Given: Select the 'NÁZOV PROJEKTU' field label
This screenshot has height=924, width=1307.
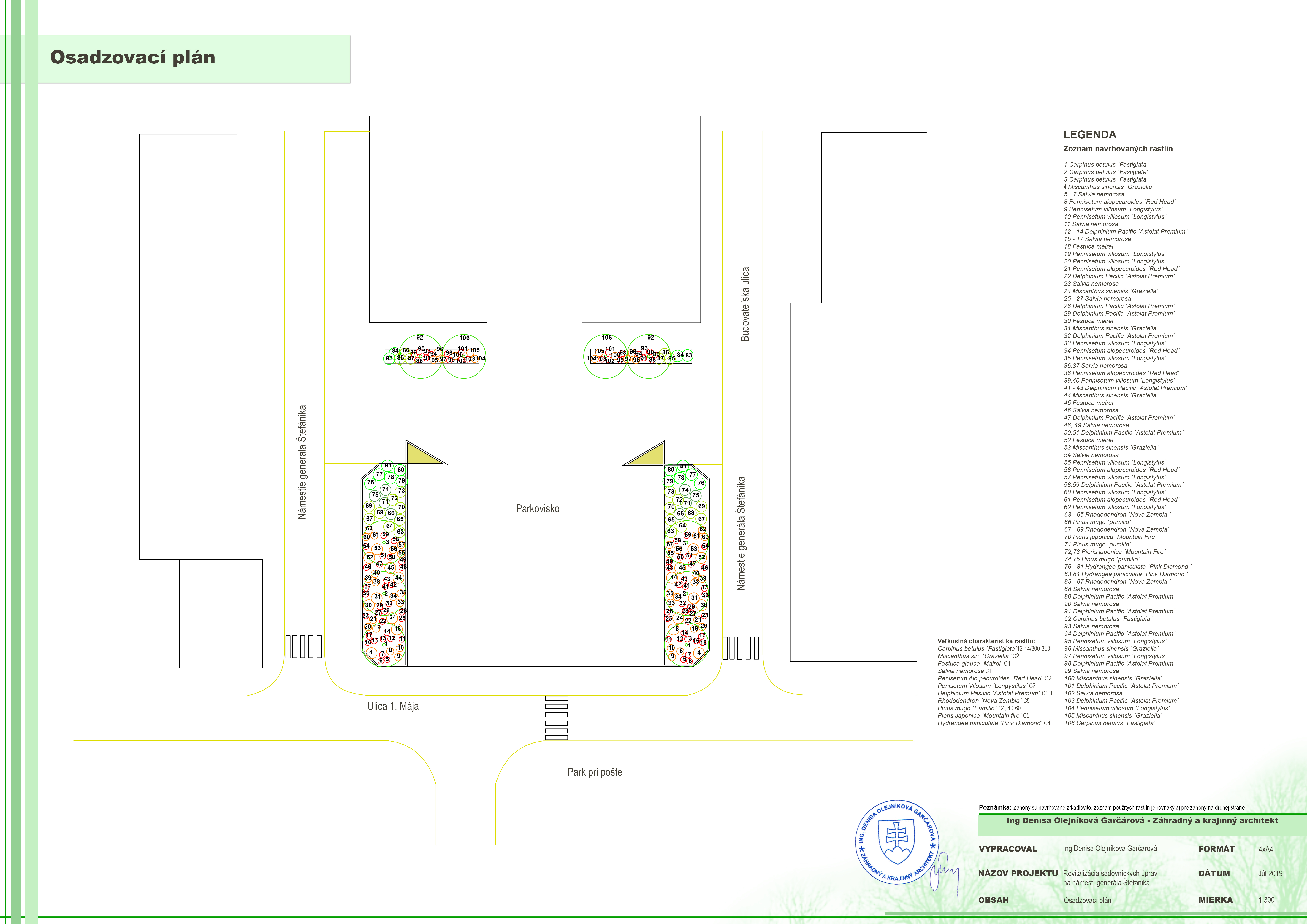Looking at the screenshot, I should [1018, 873].
